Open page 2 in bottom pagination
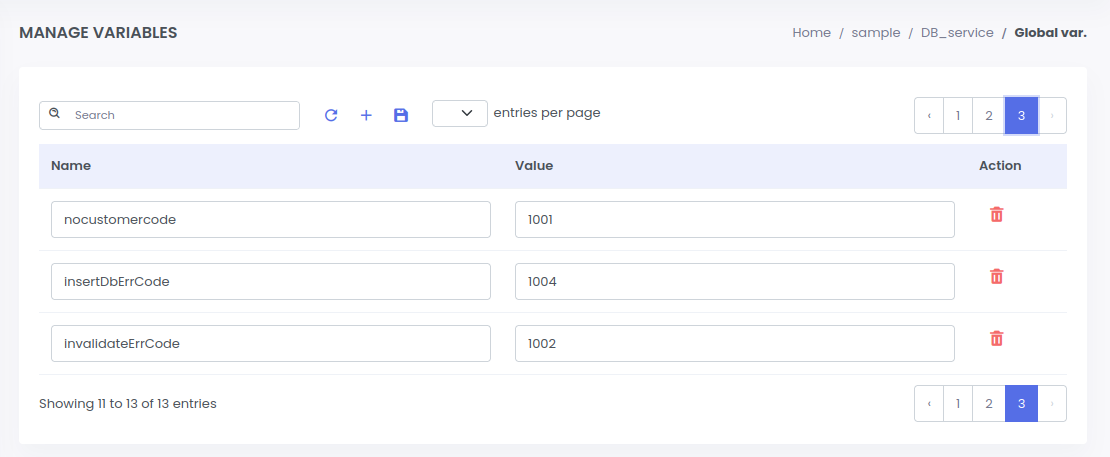The height and width of the screenshot is (457, 1110). point(988,404)
